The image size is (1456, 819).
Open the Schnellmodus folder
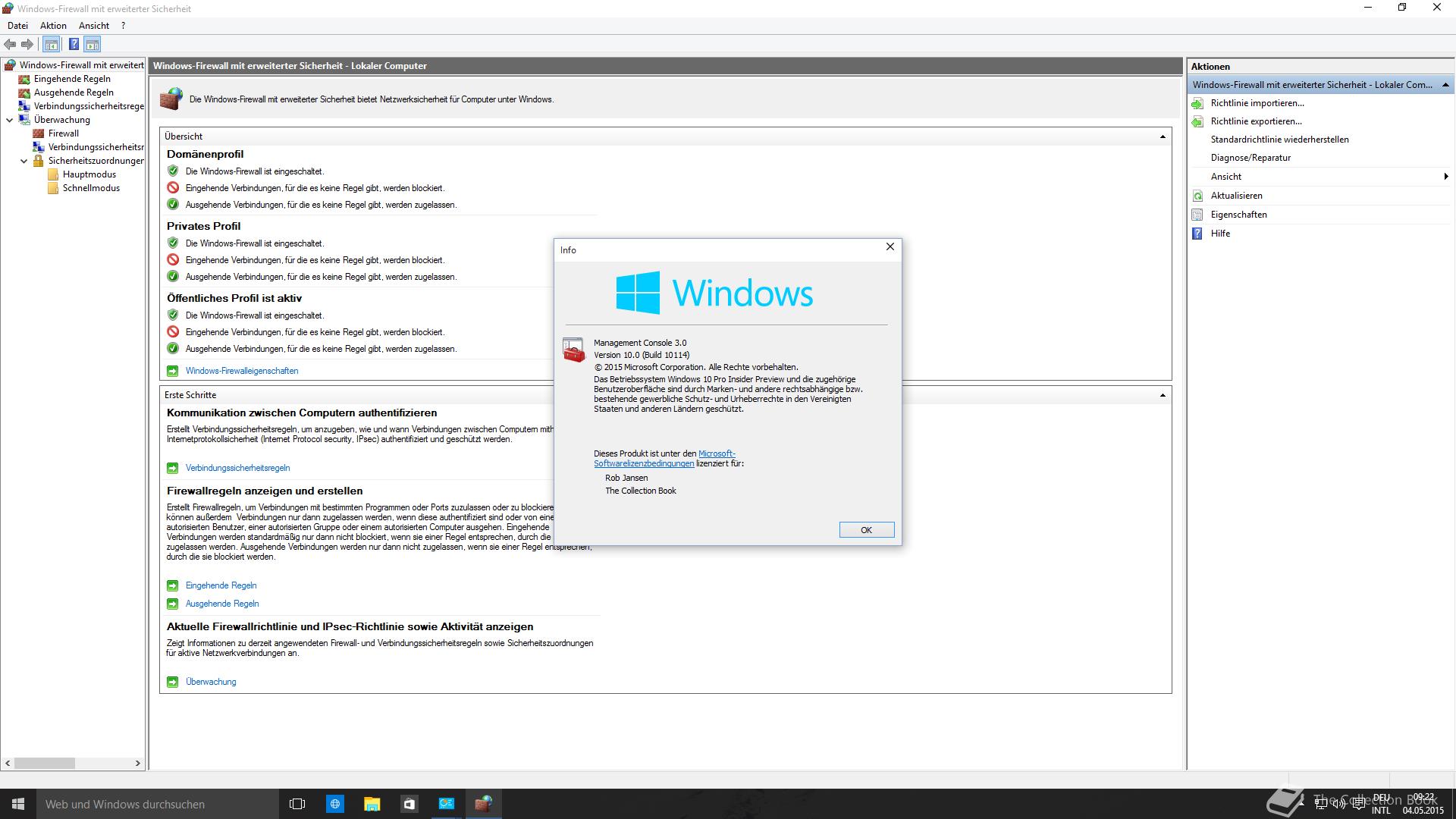91,188
